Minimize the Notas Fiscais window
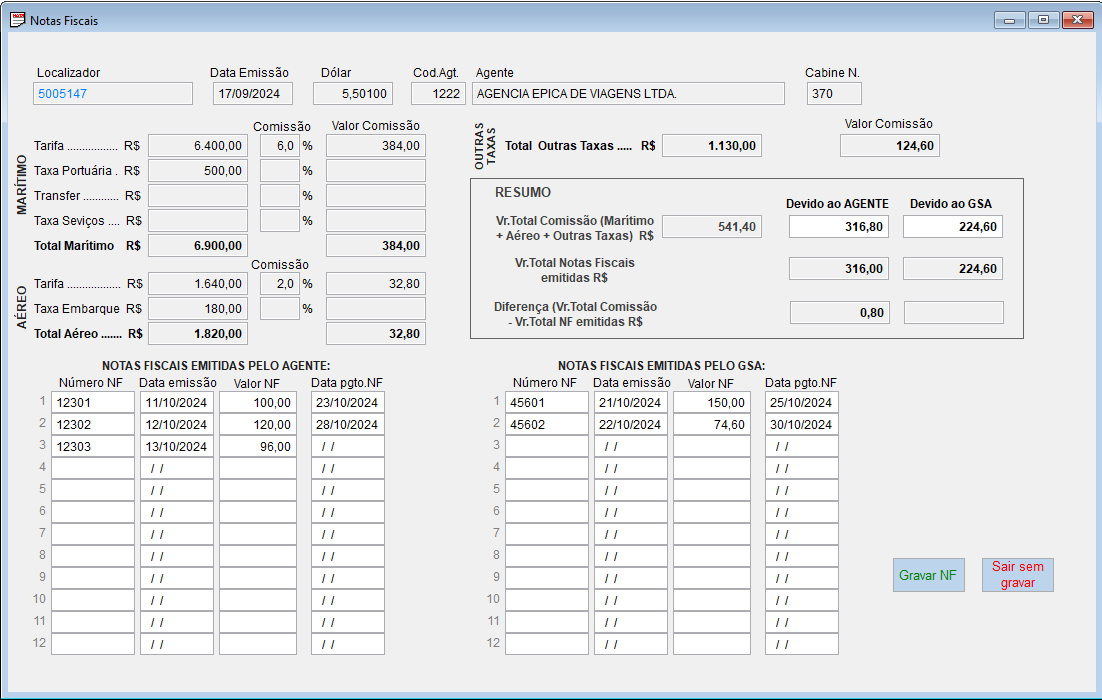Viewport: 1102px width, 700px height. [x=1010, y=20]
